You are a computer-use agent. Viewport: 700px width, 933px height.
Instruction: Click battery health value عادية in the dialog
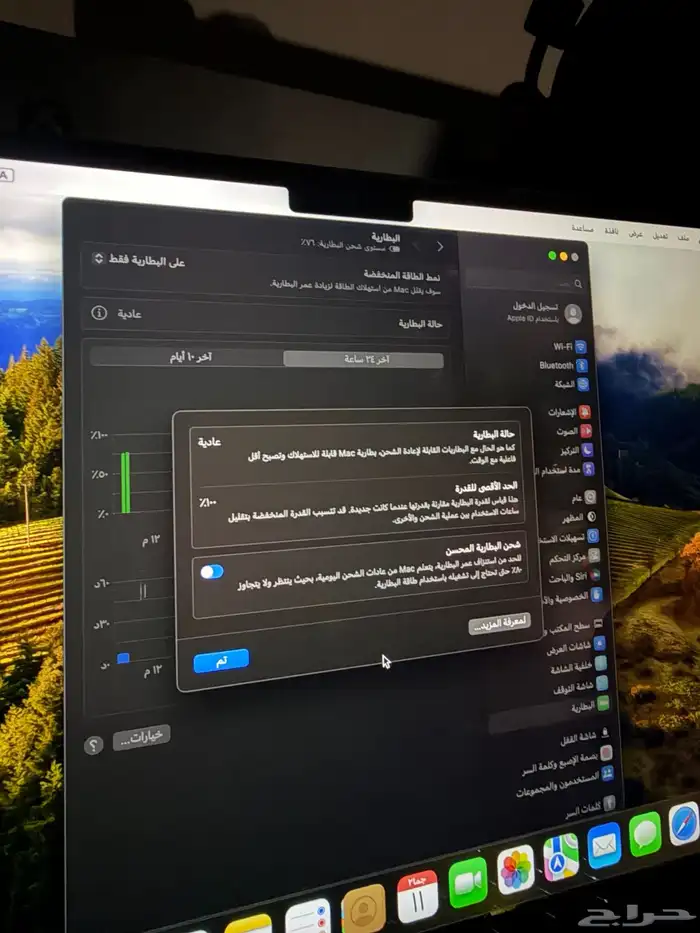(x=209, y=442)
